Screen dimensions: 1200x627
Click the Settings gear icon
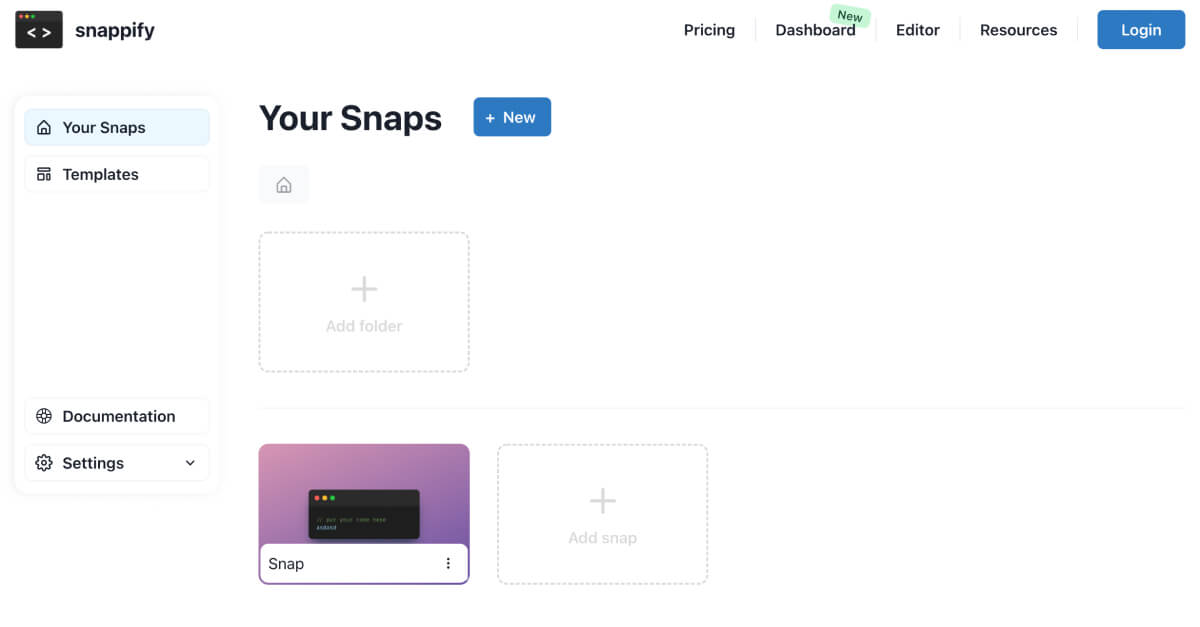coord(44,463)
